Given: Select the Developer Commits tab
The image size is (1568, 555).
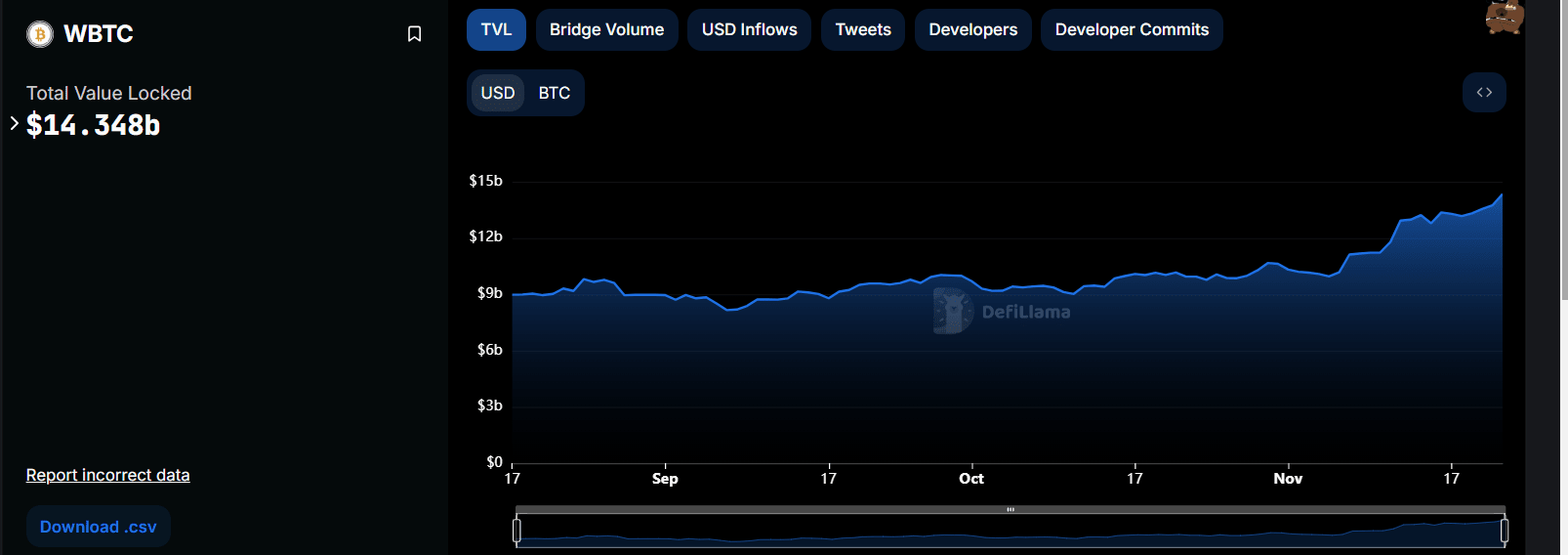Looking at the screenshot, I should [x=1132, y=29].
